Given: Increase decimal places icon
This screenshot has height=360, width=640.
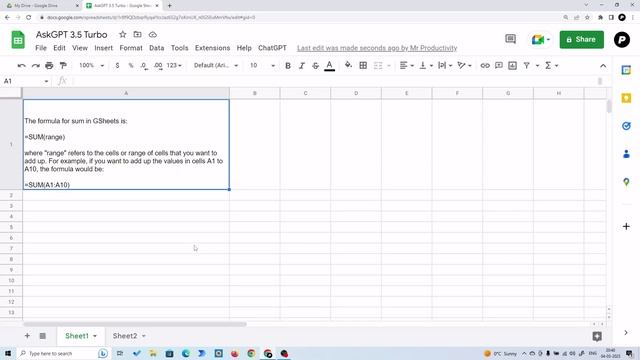Looking at the screenshot, I should [158, 65].
